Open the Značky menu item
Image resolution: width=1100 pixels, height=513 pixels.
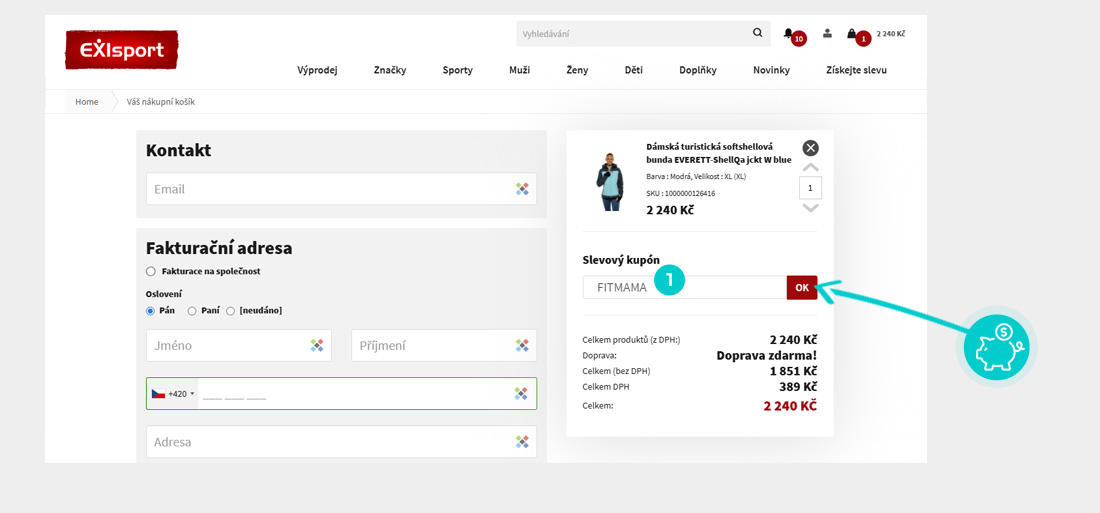pos(390,70)
